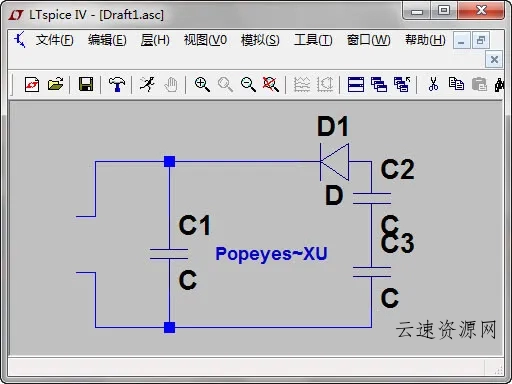Open the 窗口(W) menu

coord(368,40)
